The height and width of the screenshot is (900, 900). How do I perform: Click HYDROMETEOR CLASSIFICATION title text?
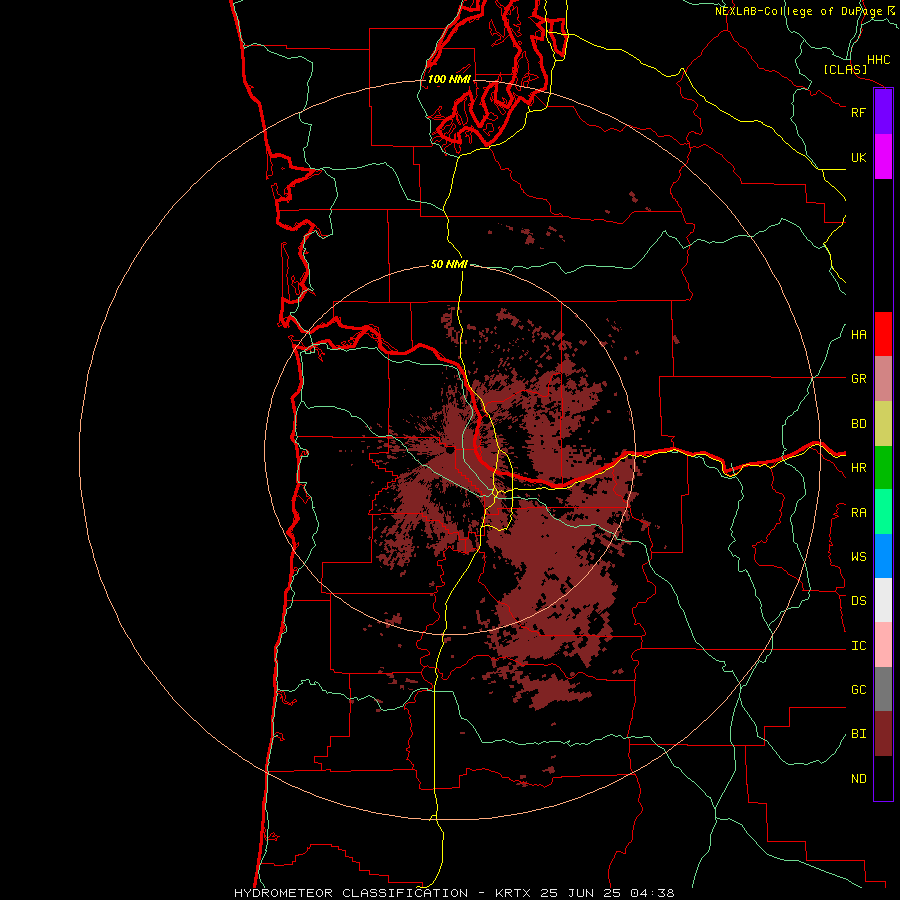[351, 893]
